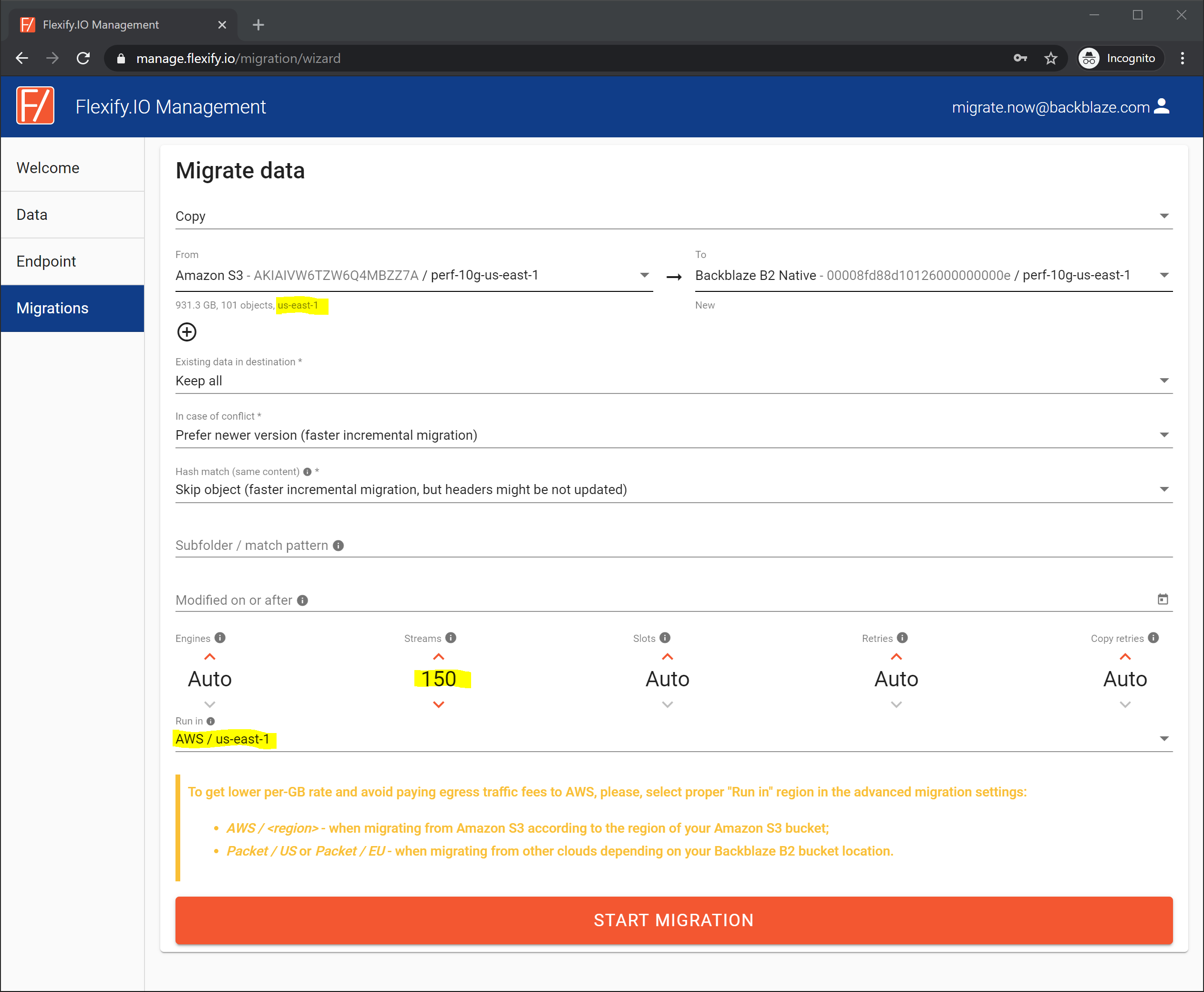Open Modified on or after info icon
The width and height of the screenshot is (1204, 992).
303,600
